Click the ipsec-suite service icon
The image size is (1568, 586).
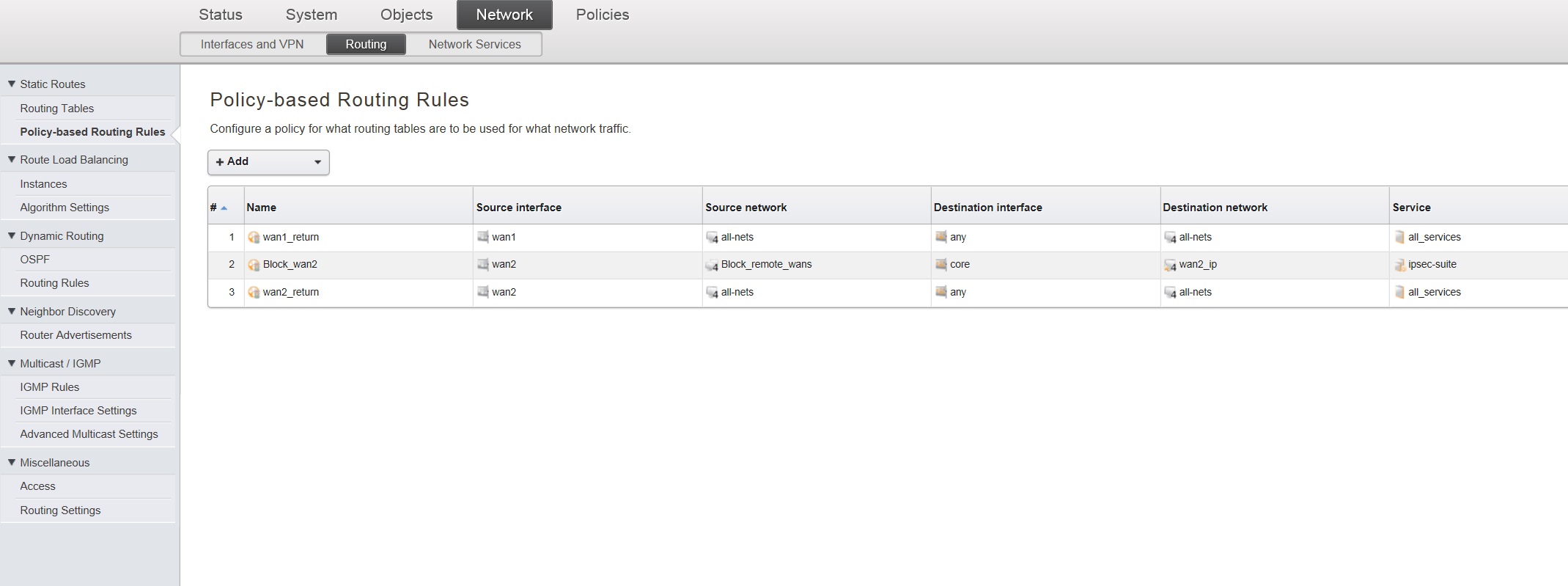coord(1399,265)
